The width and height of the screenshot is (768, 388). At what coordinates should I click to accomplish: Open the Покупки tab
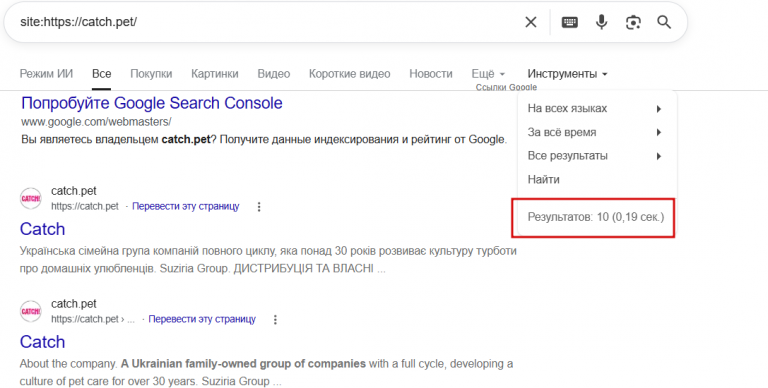(x=151, y=74)
